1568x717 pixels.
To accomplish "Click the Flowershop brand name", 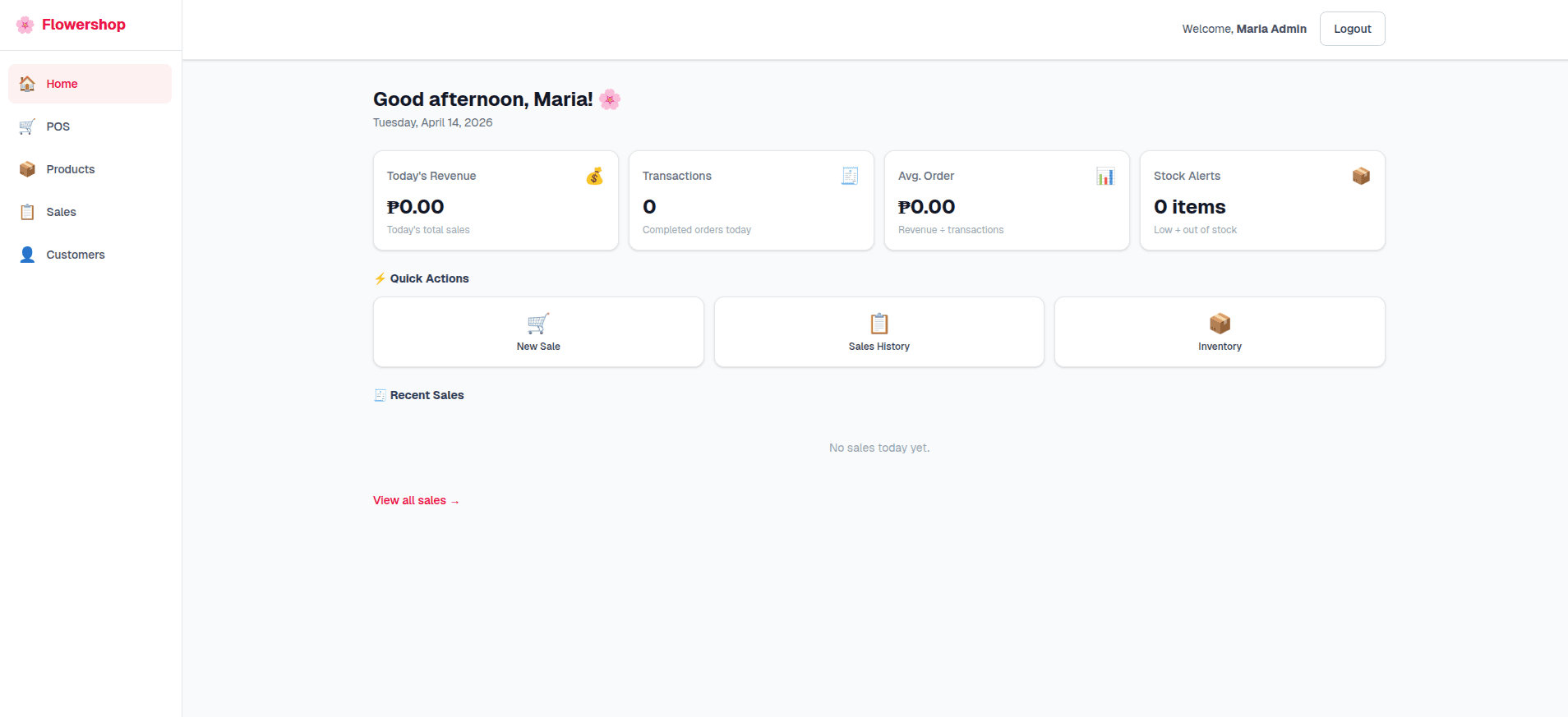I will 84,25.
